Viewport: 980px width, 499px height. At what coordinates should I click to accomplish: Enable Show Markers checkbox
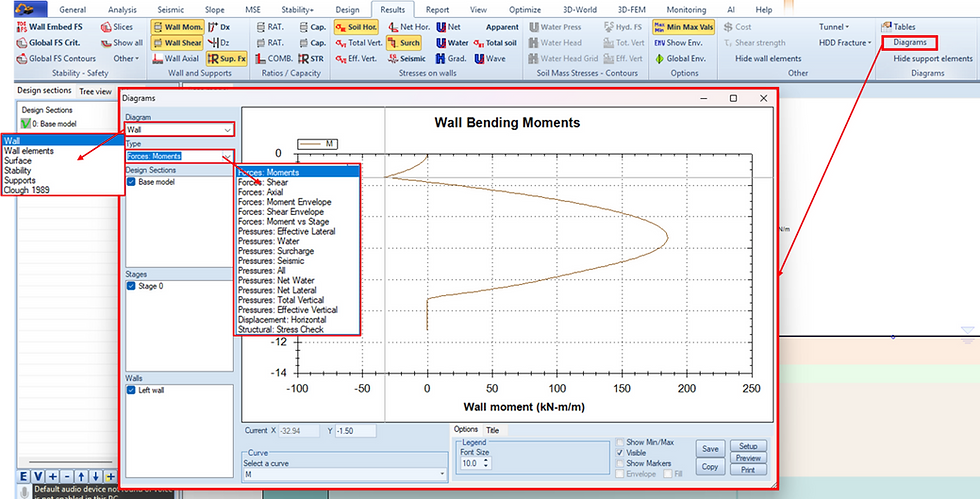[x=619, y=463]
